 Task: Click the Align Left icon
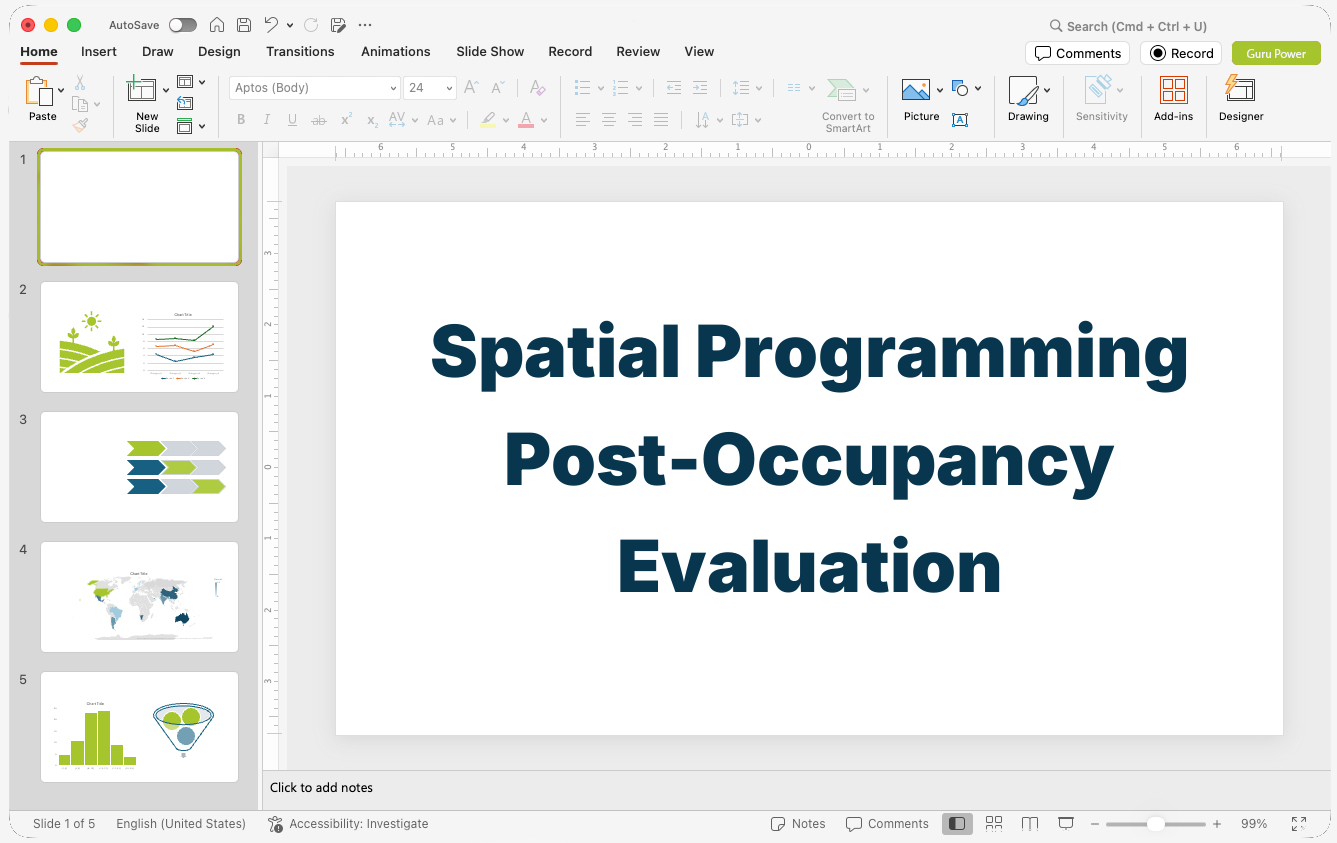click(x=583, y=120)
